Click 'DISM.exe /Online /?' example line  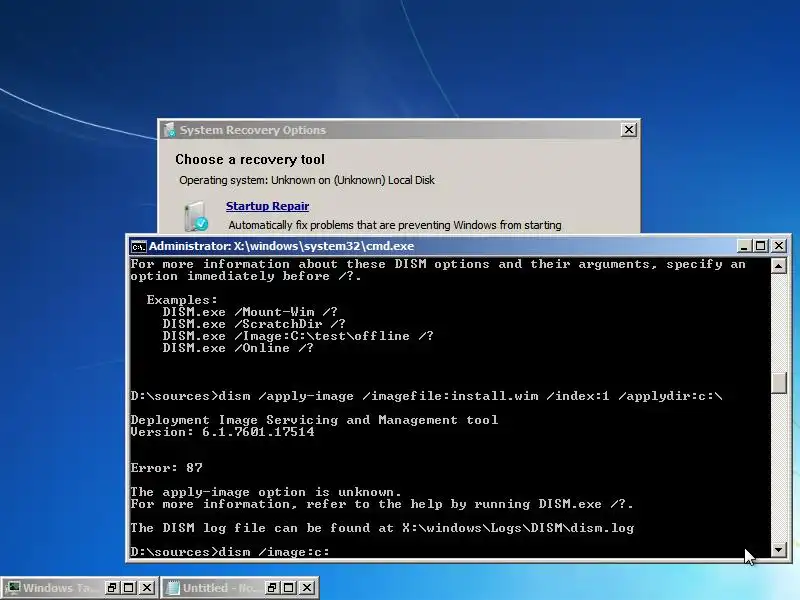click(238, 348)
